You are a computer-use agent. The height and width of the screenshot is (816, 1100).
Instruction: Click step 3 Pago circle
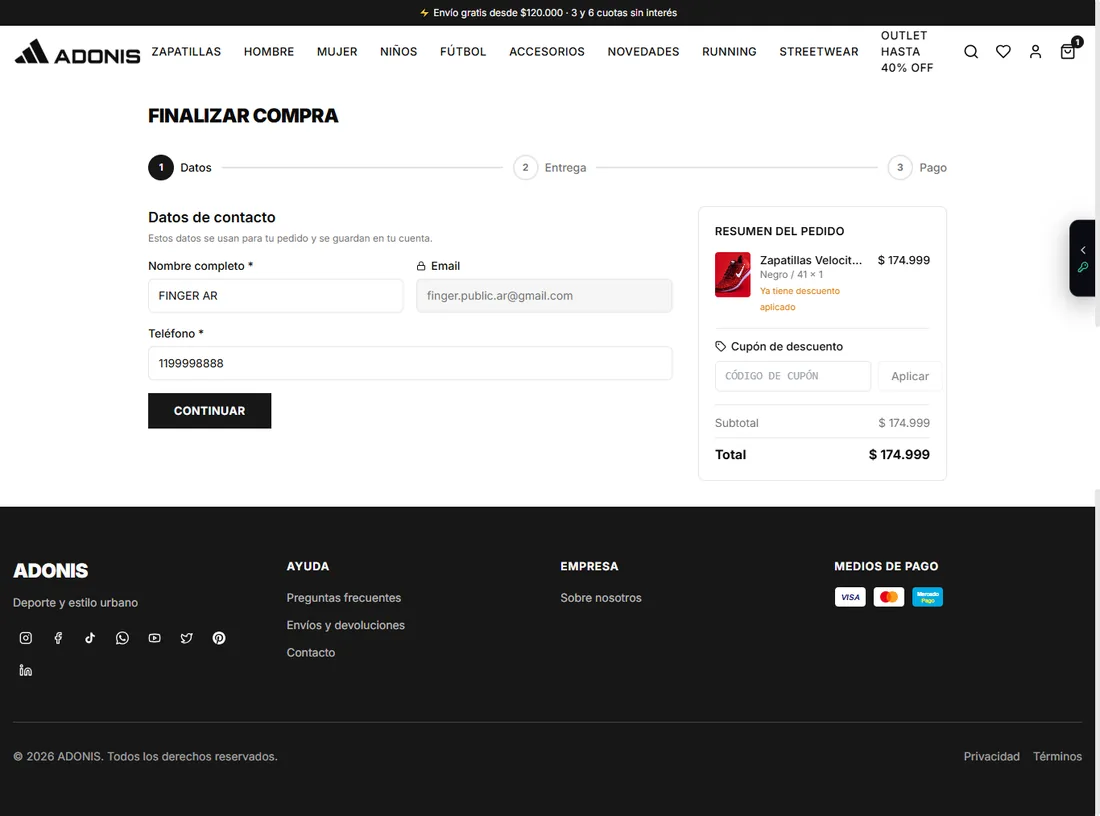[899, 168]
